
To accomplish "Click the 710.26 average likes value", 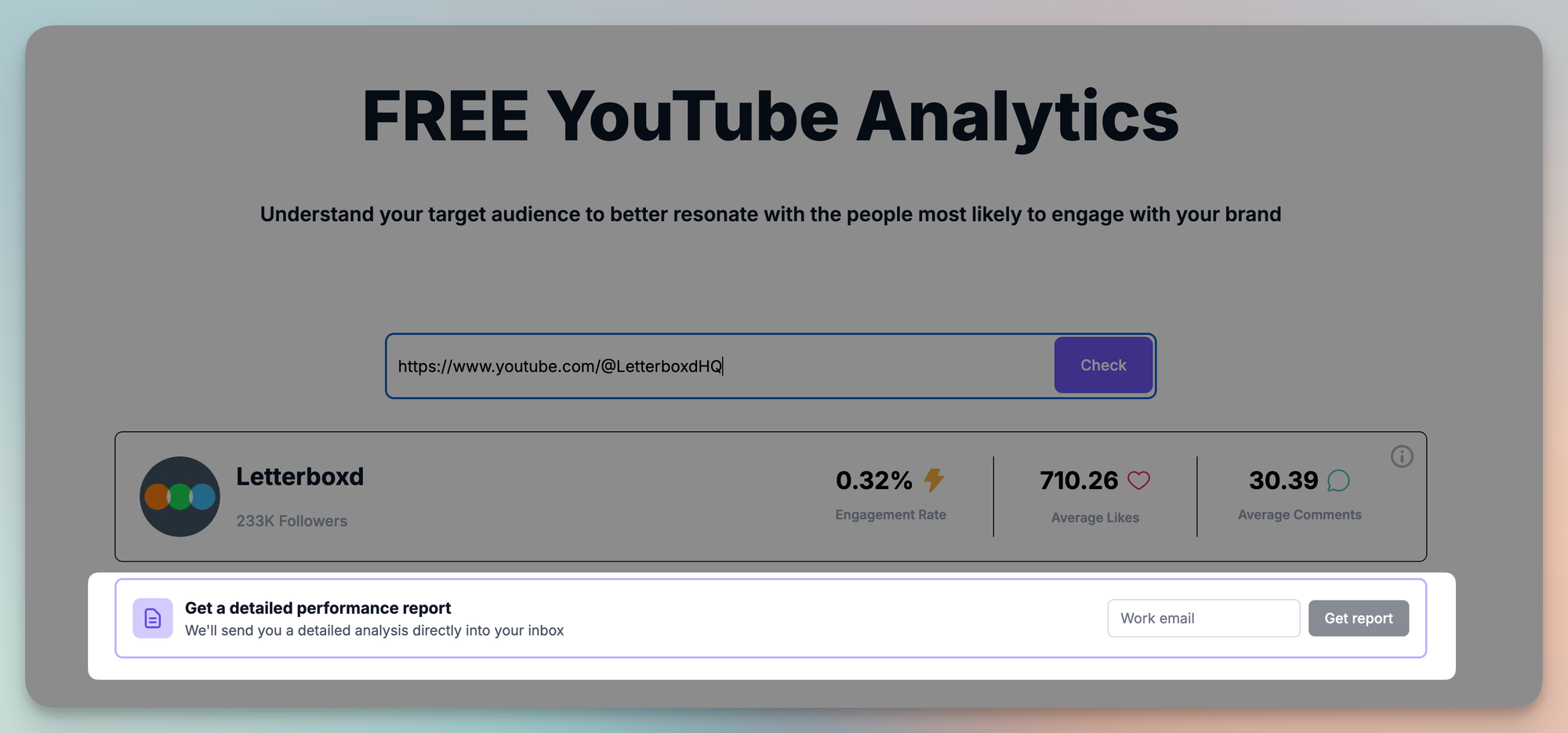I will 1079,481.
